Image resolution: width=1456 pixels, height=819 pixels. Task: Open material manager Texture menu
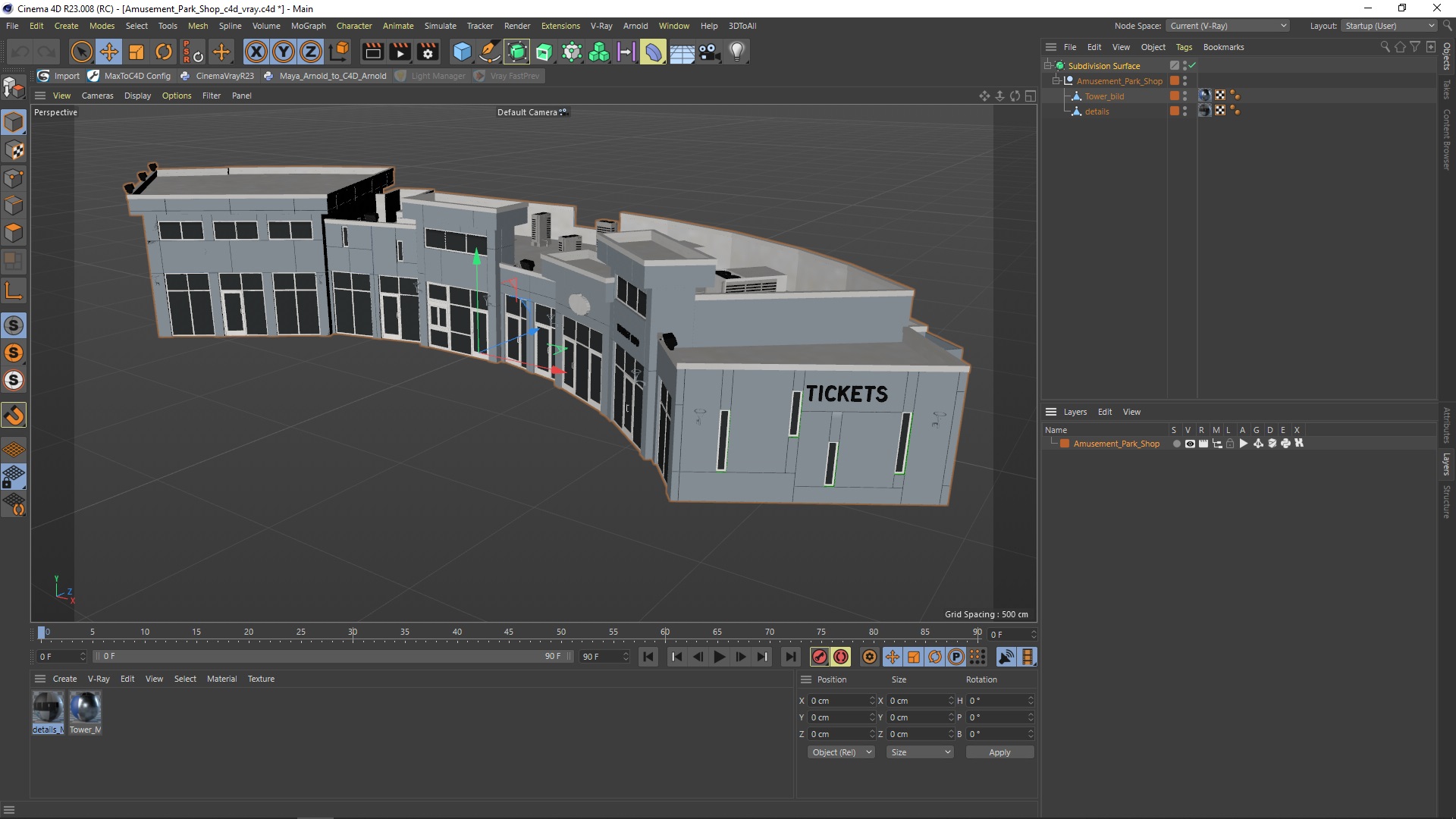(261, 679)
